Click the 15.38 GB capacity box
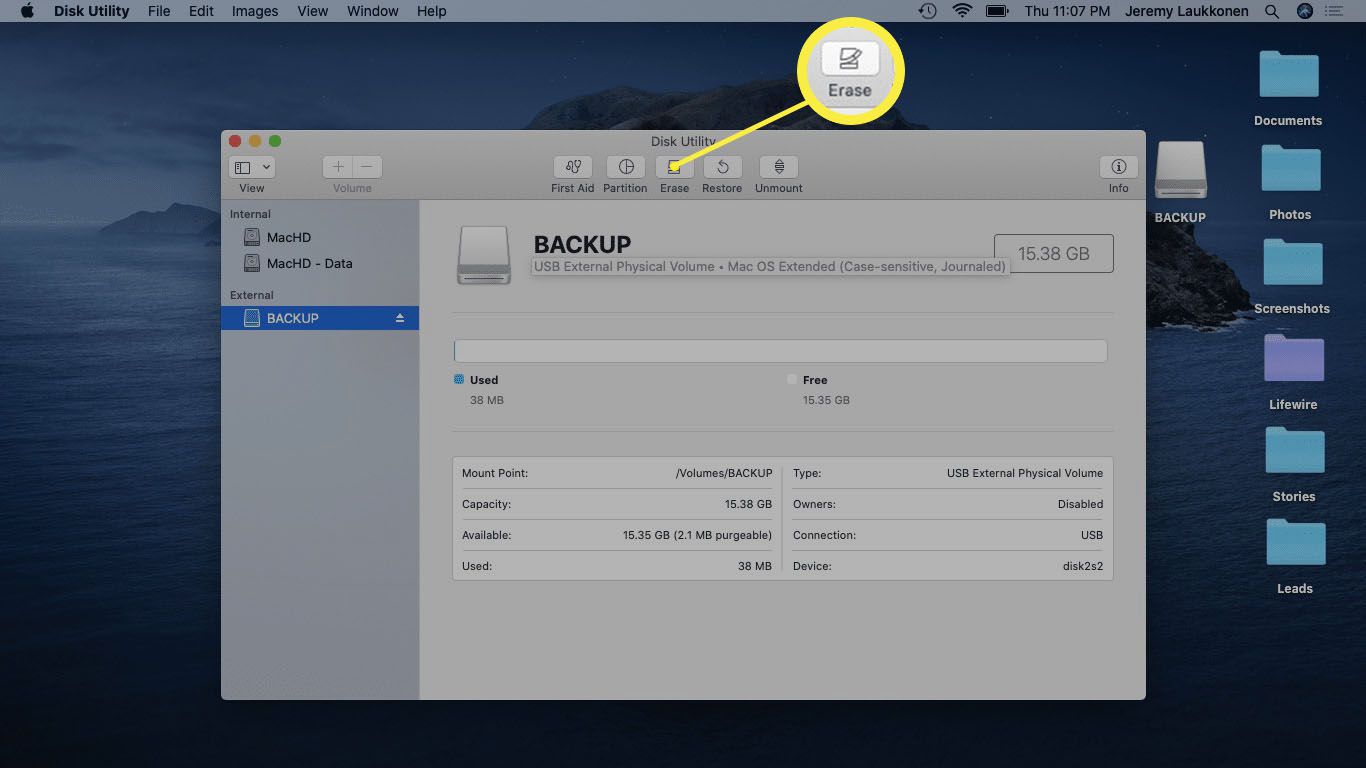 pos(1053,253)
